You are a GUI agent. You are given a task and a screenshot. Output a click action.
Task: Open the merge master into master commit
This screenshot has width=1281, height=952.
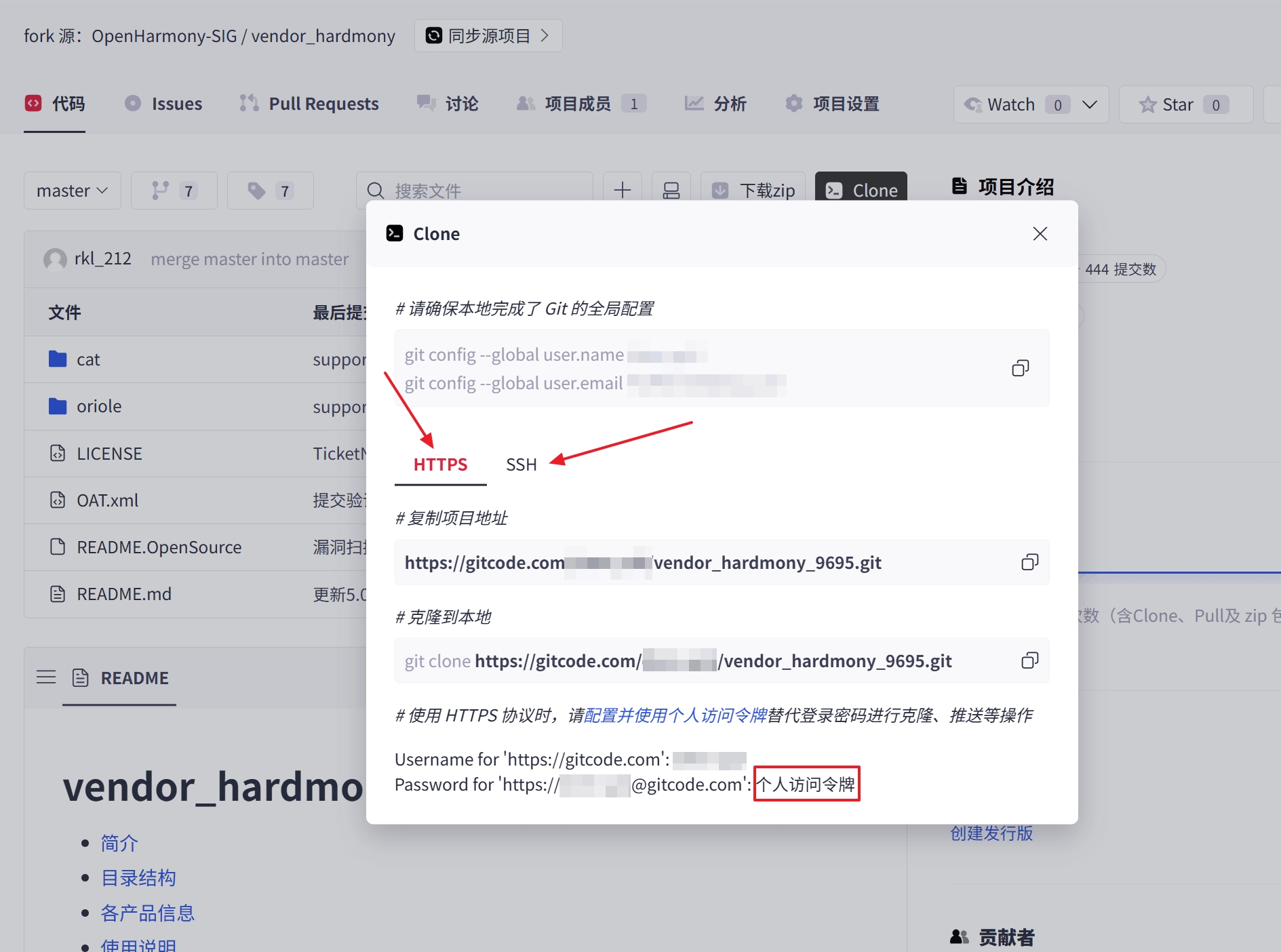coord(250,259)
